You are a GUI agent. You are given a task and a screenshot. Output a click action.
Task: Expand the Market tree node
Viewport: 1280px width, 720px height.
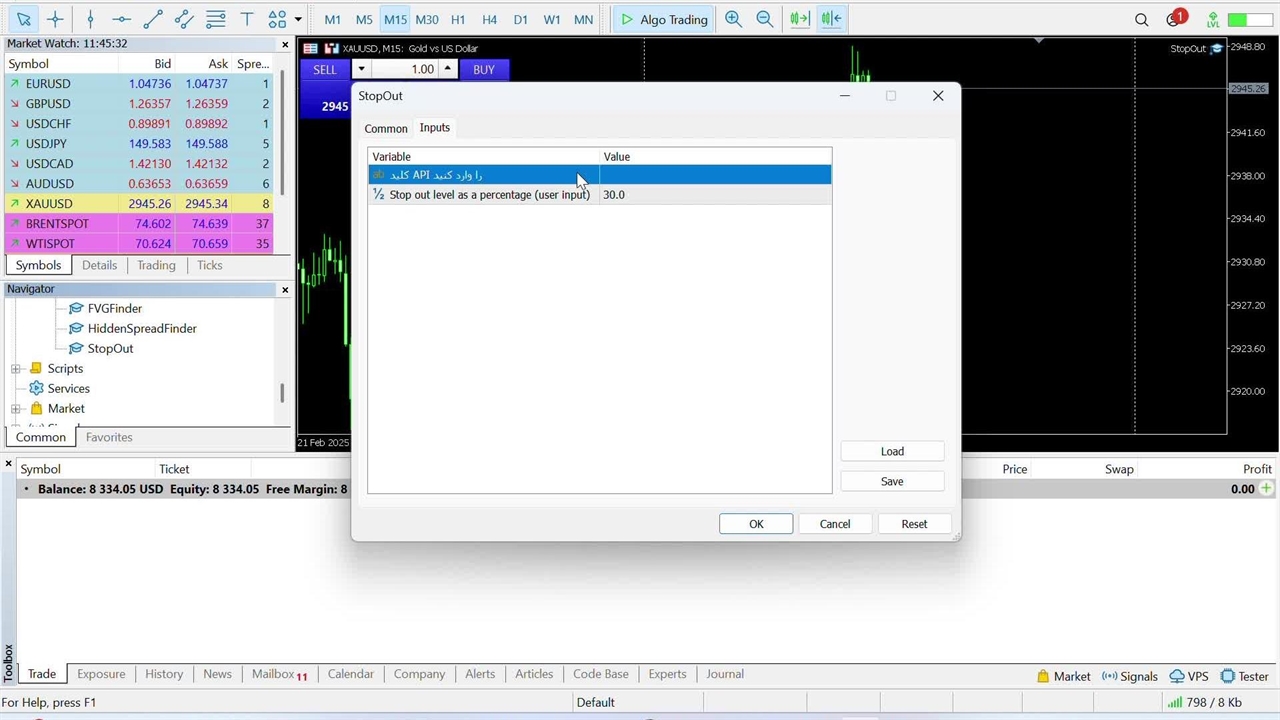[16, 409]
